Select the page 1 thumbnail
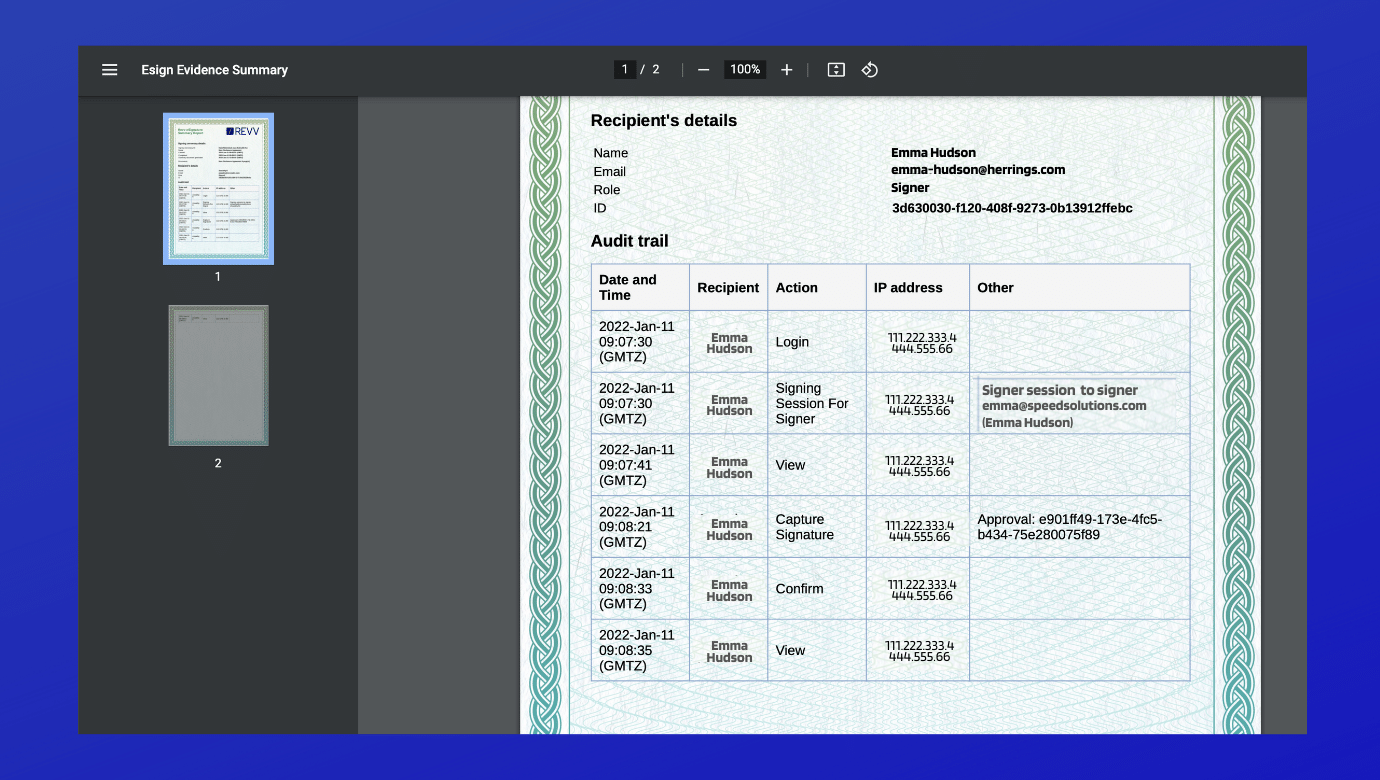This screenshot has width=1380, height=780. 218,188
